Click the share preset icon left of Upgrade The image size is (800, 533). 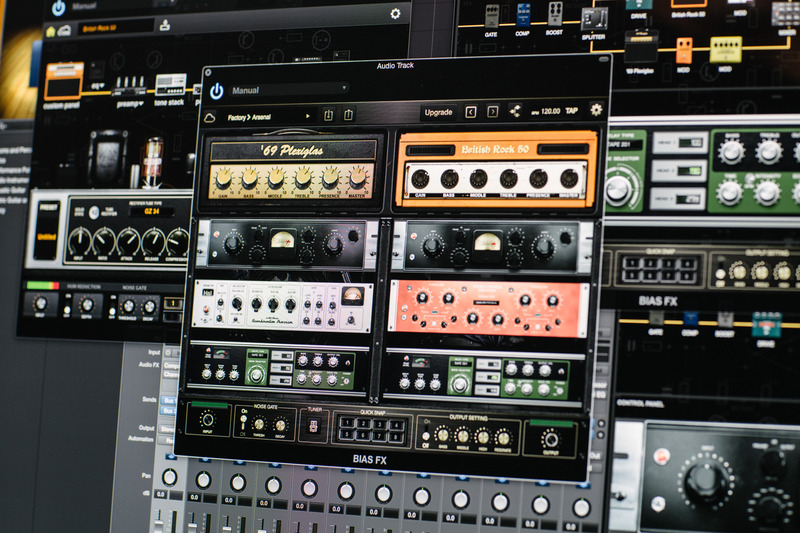click(348, 114)
